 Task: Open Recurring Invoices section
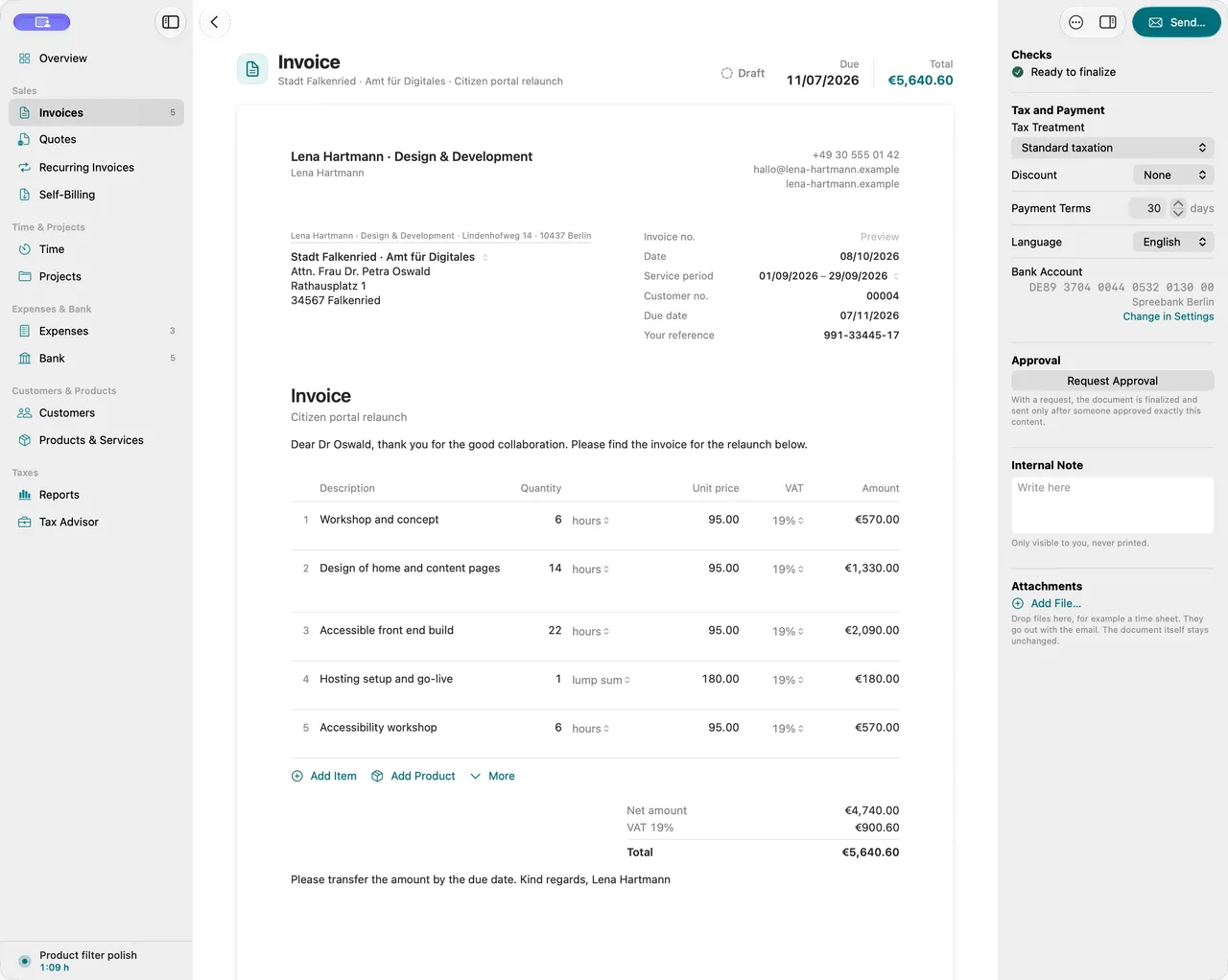coord(96,167)
